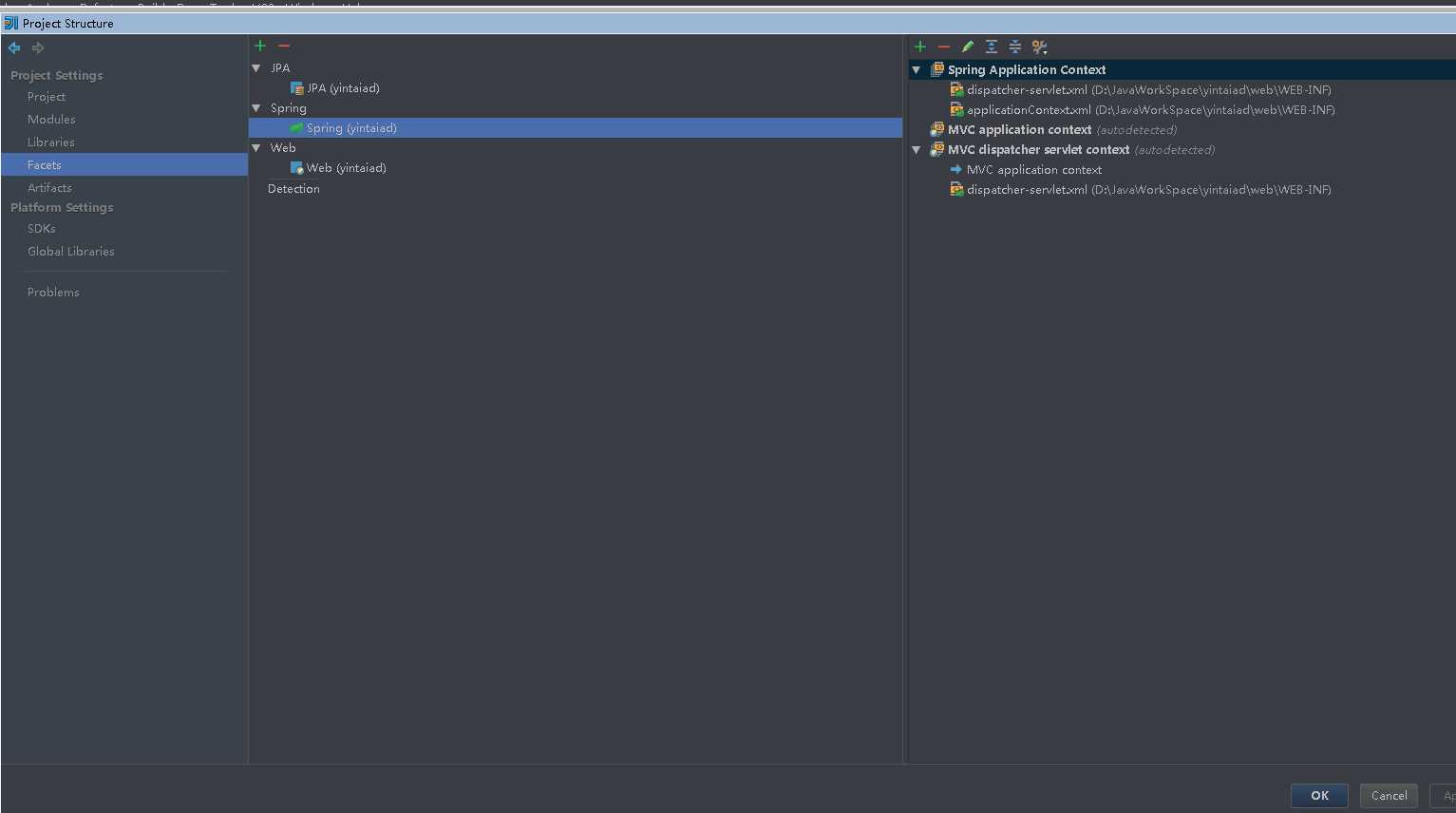Collapse Spring Application Context node

(x=917, y=70)
